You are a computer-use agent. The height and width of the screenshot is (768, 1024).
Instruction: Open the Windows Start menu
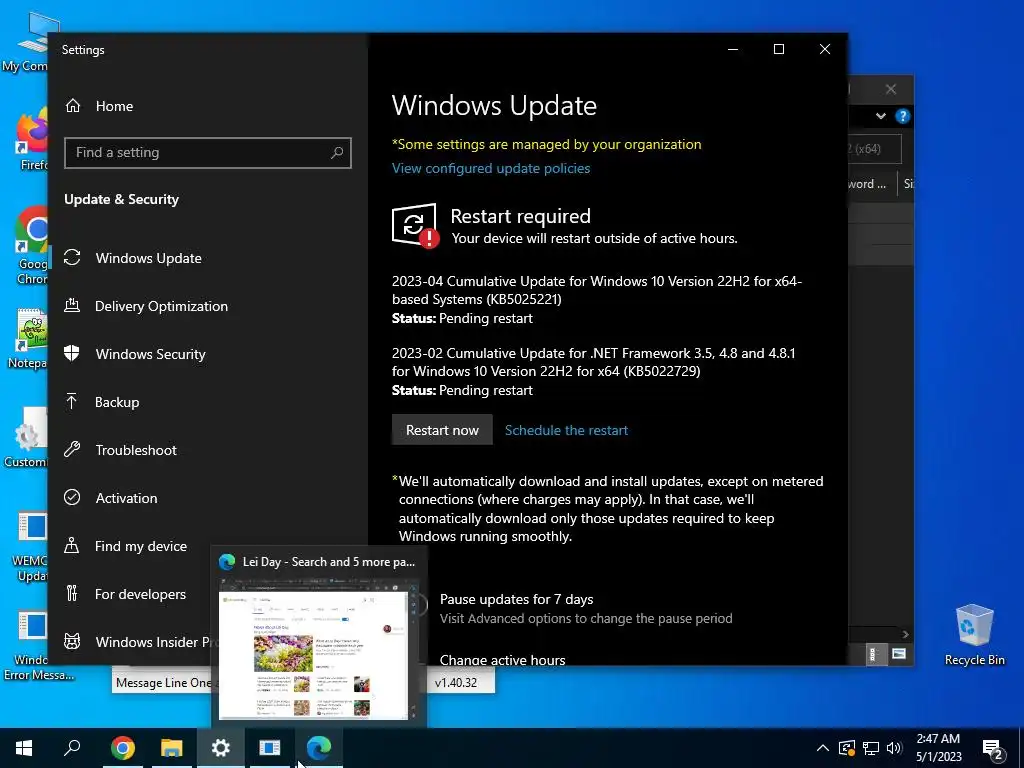[24, 748]
